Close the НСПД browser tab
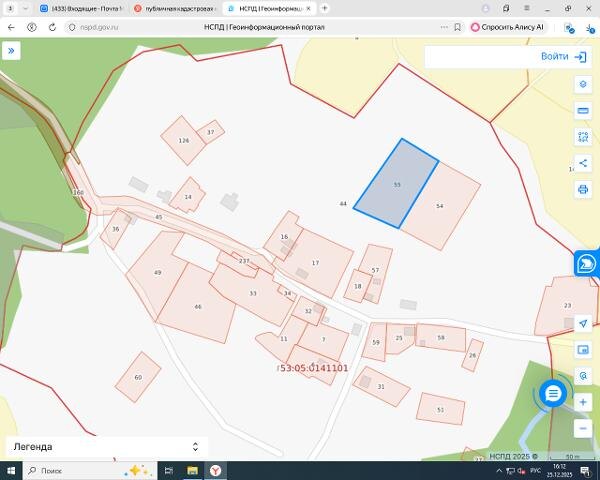Screen dimensions: 600x480 (x=308, y=8)
